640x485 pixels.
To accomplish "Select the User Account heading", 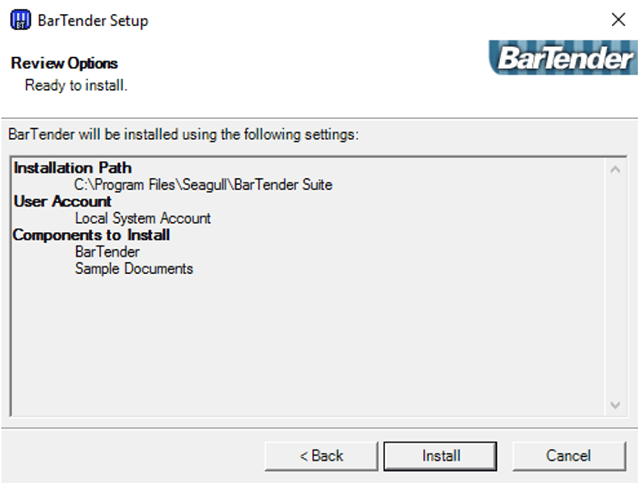I will pos(62,201).
